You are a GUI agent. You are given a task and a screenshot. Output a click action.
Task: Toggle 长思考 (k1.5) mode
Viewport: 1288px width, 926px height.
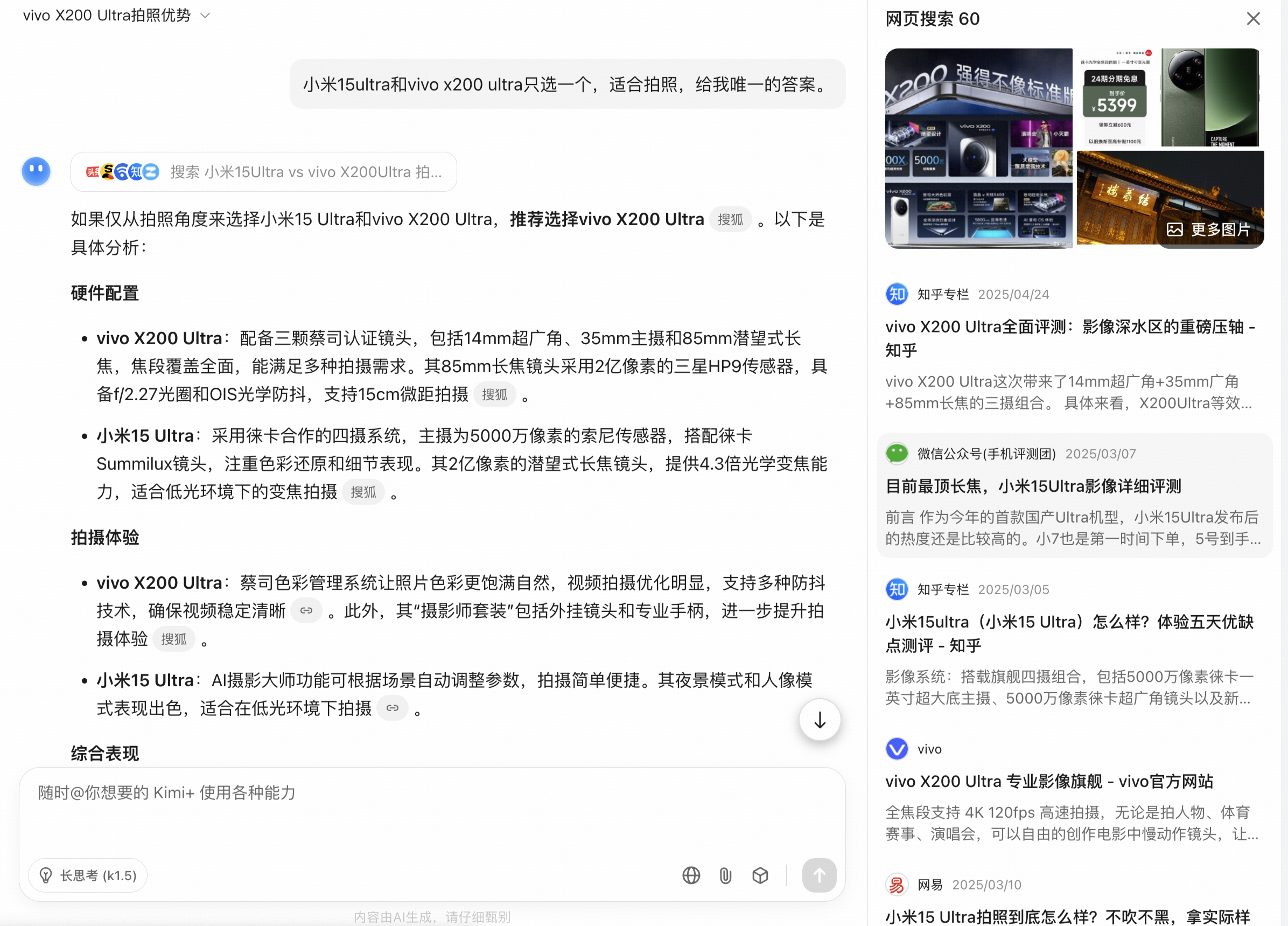tap(88, 875)
